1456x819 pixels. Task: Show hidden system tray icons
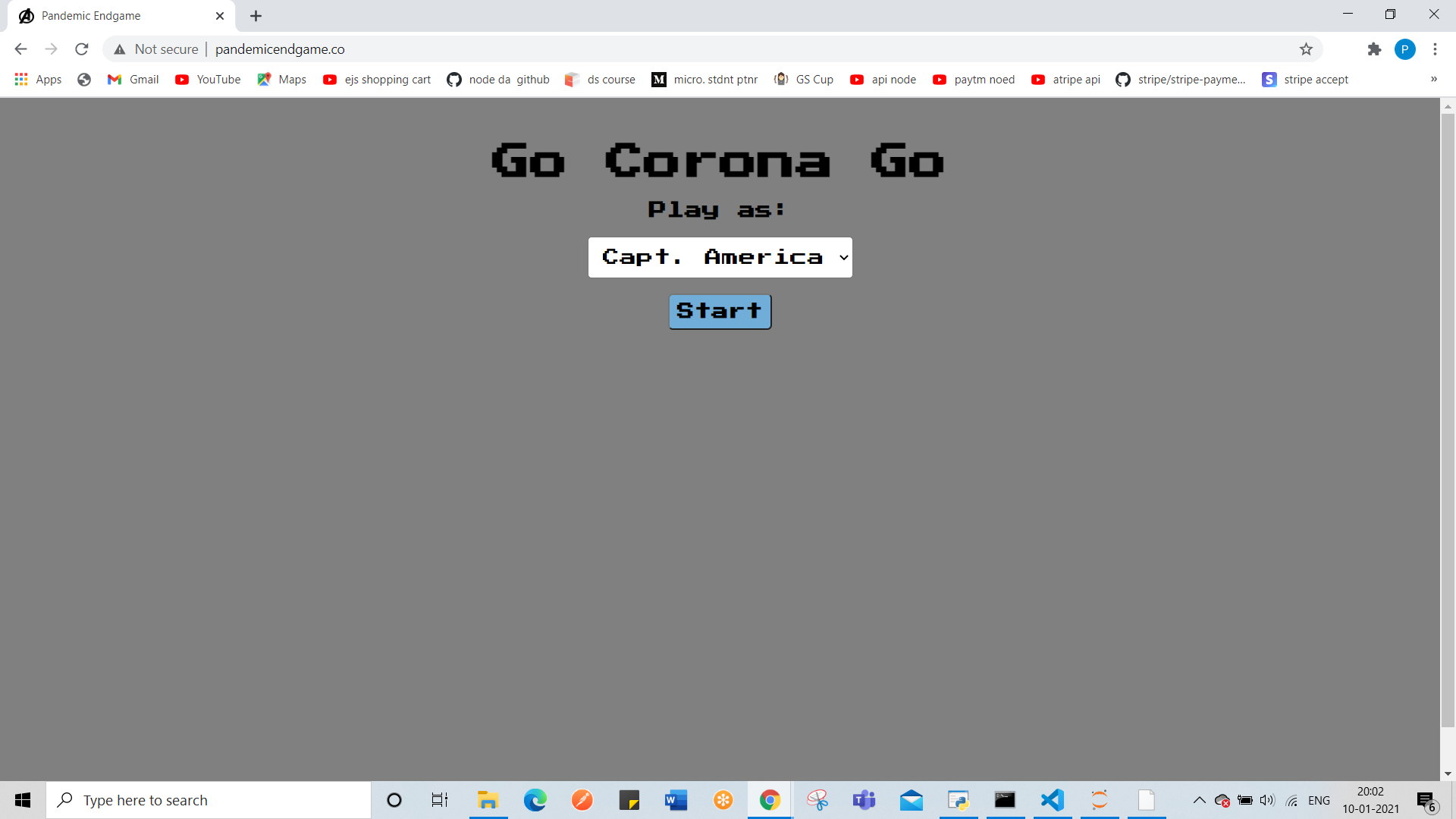coord(1199,800)
